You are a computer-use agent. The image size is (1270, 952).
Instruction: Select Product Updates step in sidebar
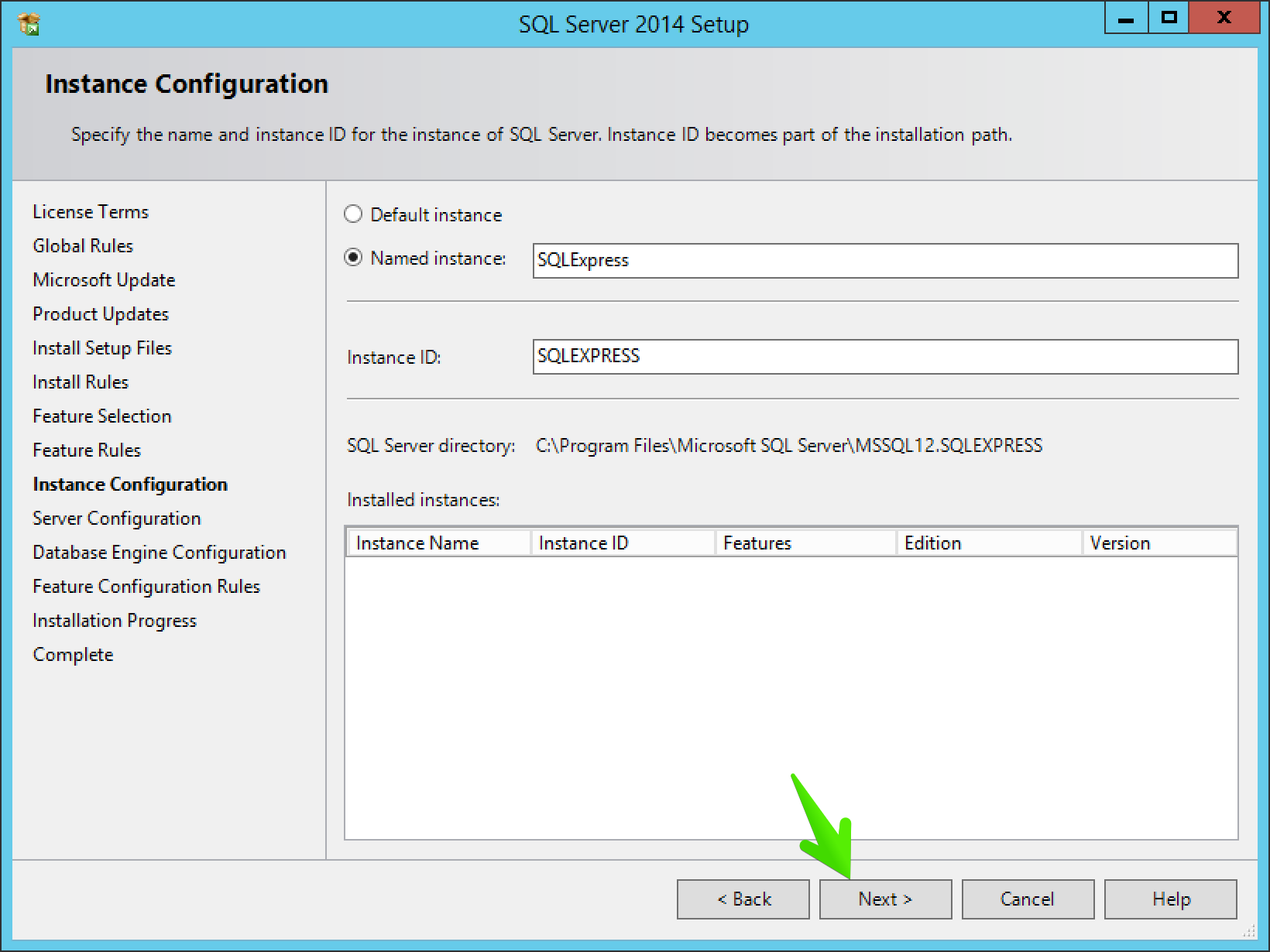coord(101,314)
